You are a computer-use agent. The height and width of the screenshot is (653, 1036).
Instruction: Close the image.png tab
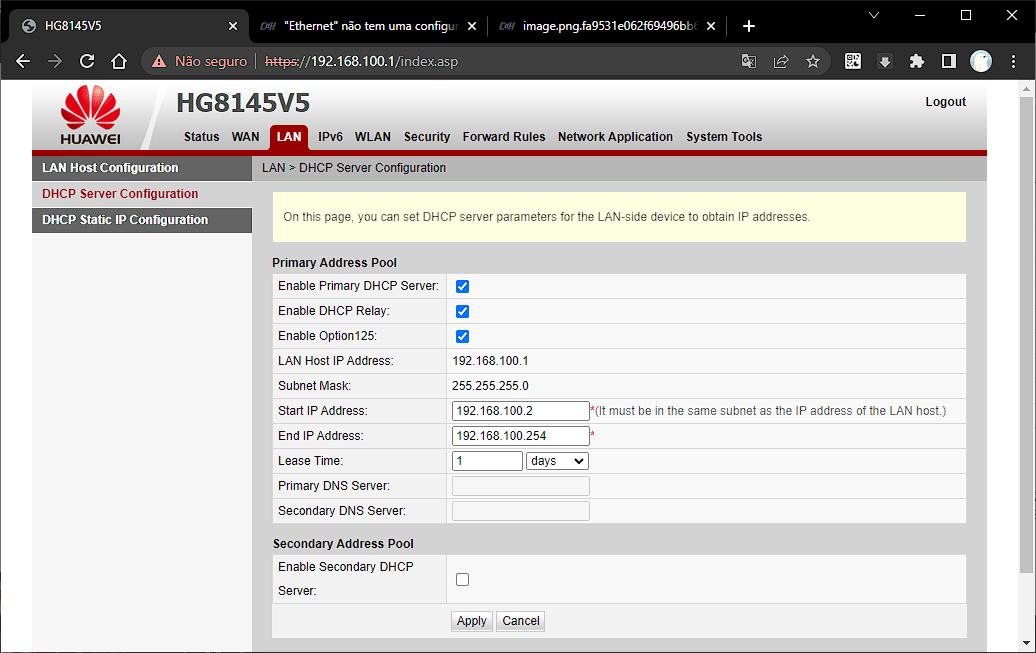pos(711,26)
